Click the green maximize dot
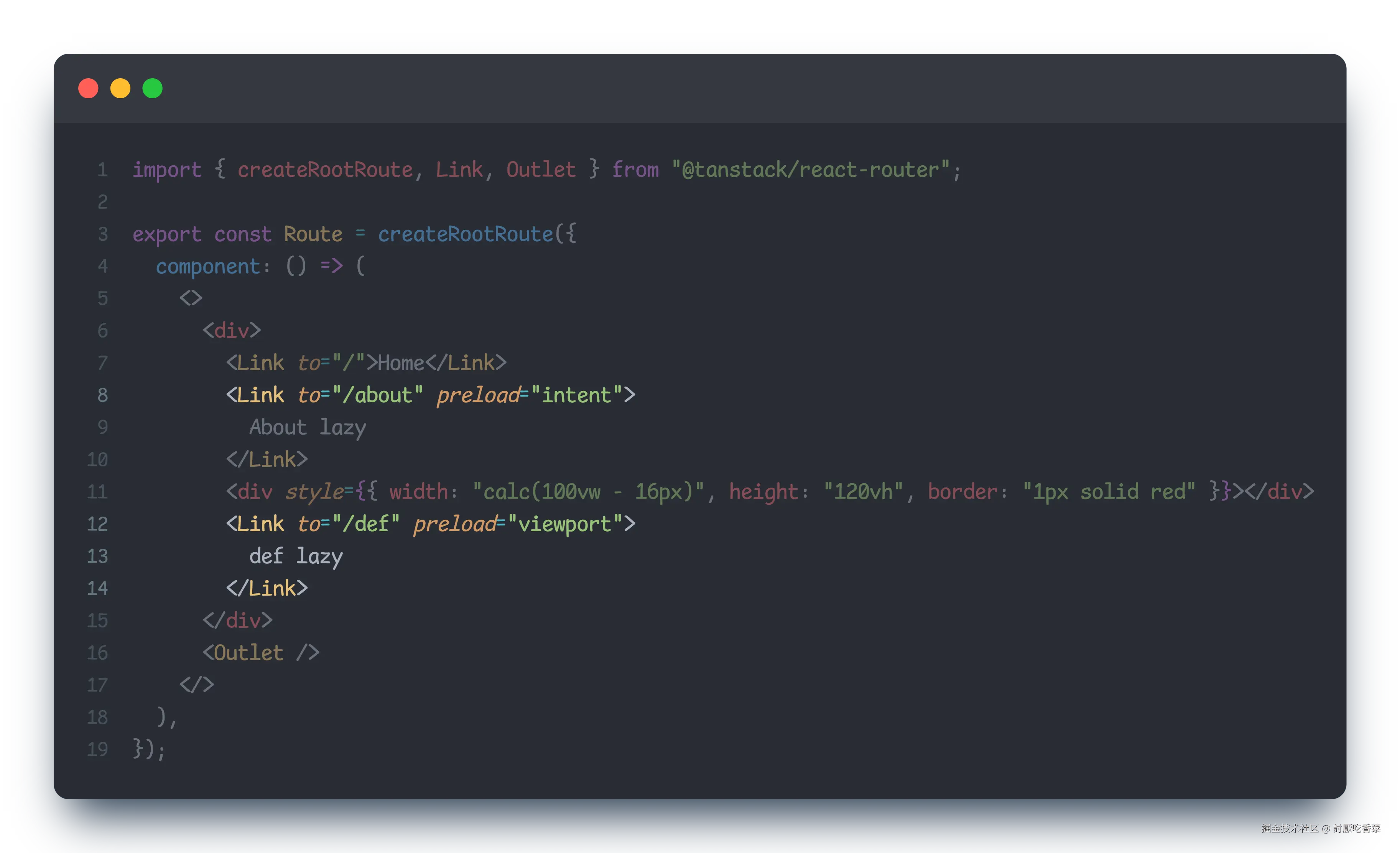 pos(152,89)
